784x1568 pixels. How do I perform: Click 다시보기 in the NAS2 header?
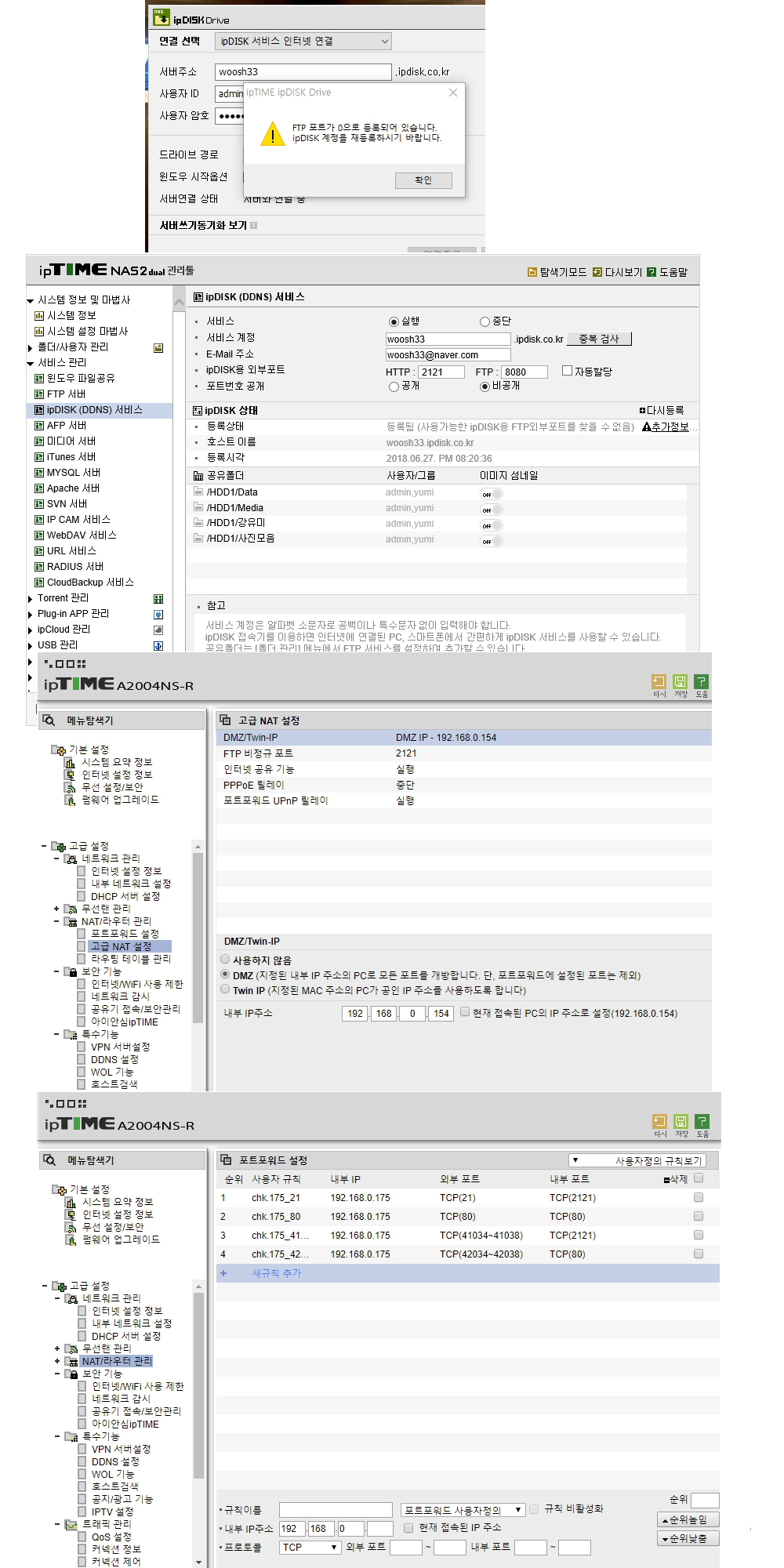coord(617,272)
